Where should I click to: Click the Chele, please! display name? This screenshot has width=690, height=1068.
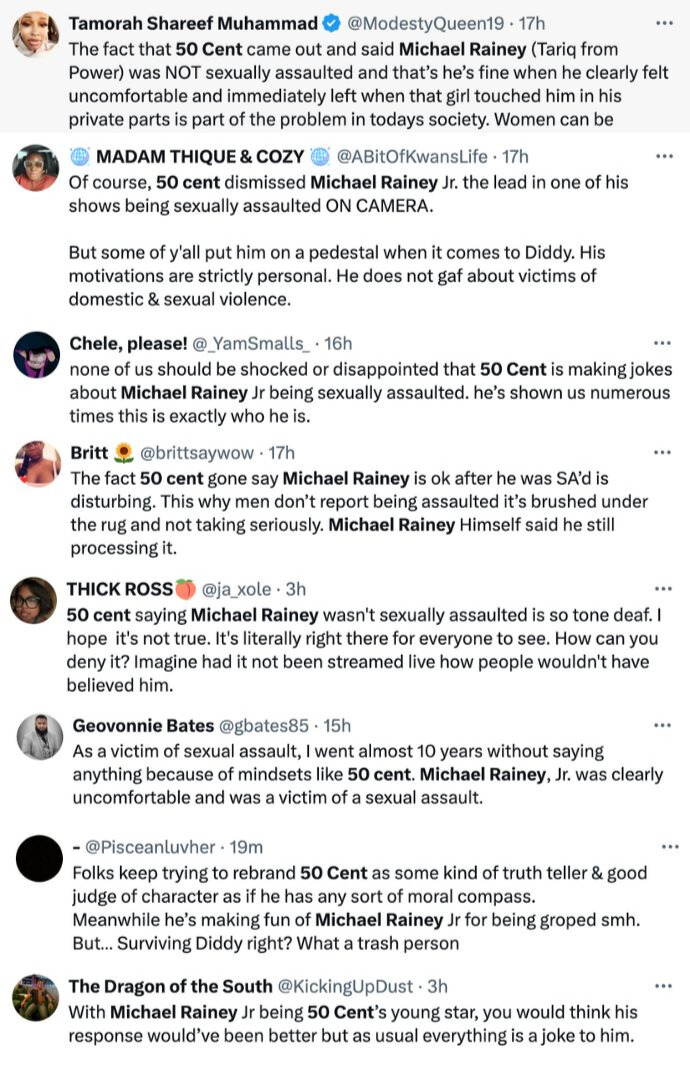[x=129, y=343]
